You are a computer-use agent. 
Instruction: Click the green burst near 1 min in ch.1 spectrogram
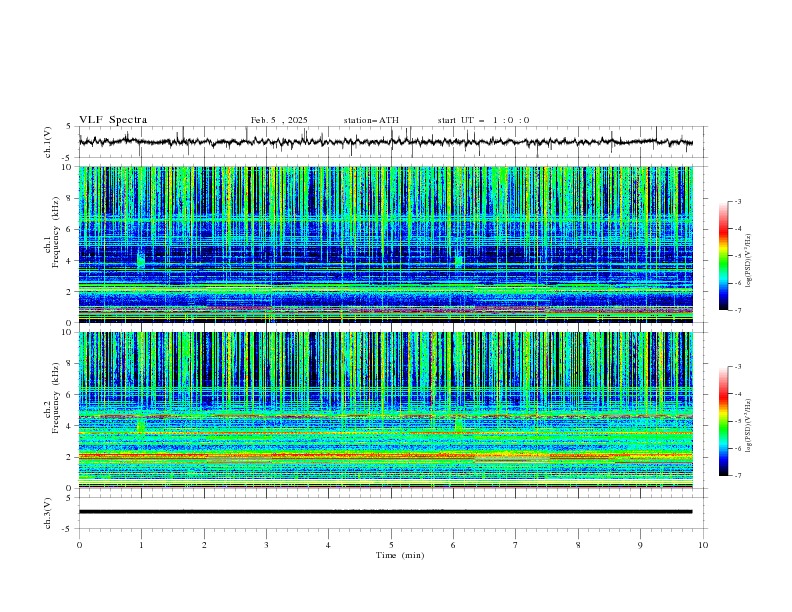(x=141, y=260)
